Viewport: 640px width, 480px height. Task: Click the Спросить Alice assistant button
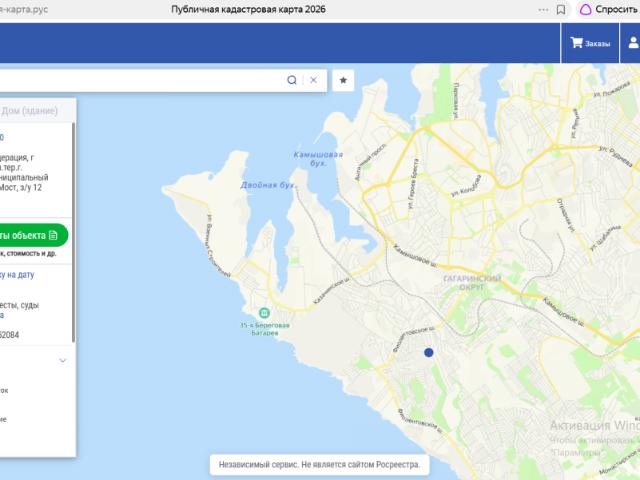click(609, 9)
